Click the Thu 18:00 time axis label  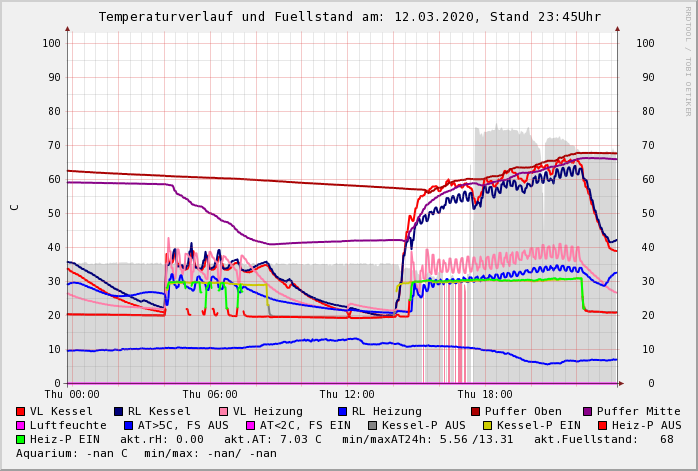pyautogui.click(x=484, y=394)
